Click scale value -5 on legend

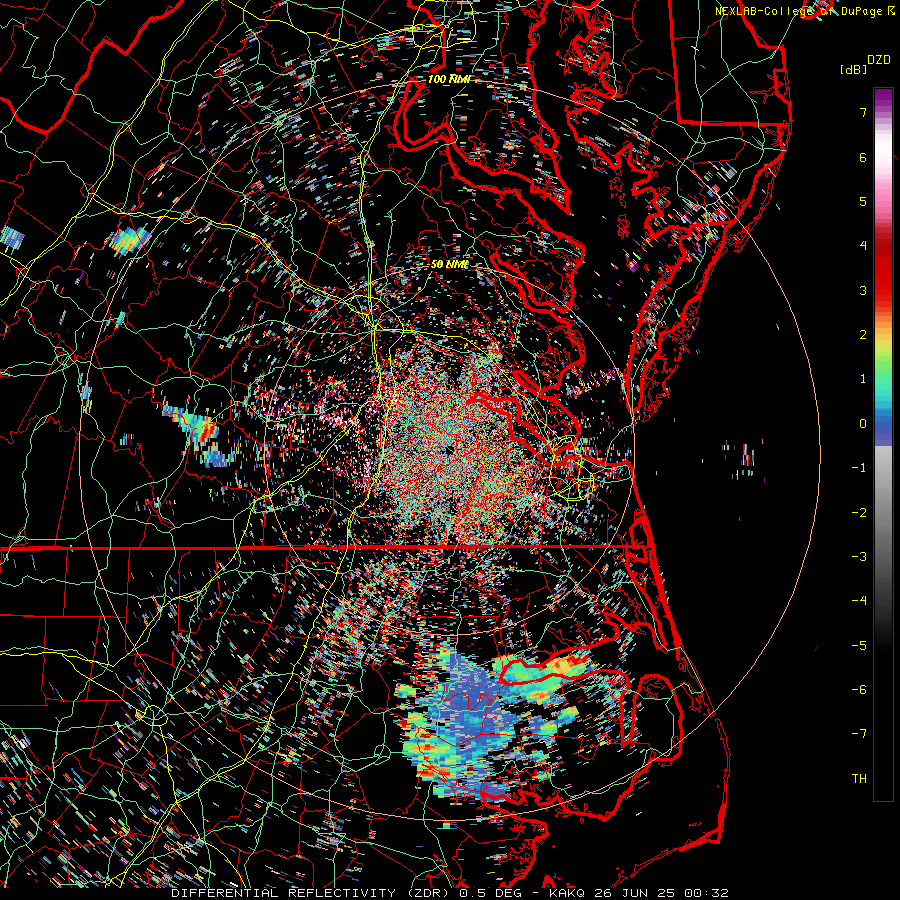tap(859, 646)
